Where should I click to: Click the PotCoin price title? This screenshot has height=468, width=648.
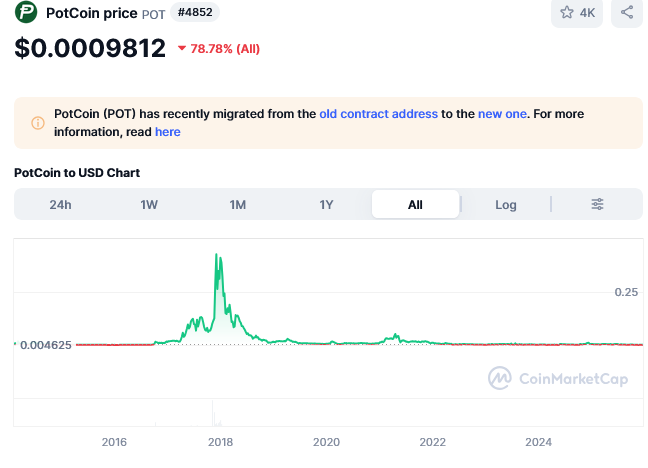pos(92,13)
